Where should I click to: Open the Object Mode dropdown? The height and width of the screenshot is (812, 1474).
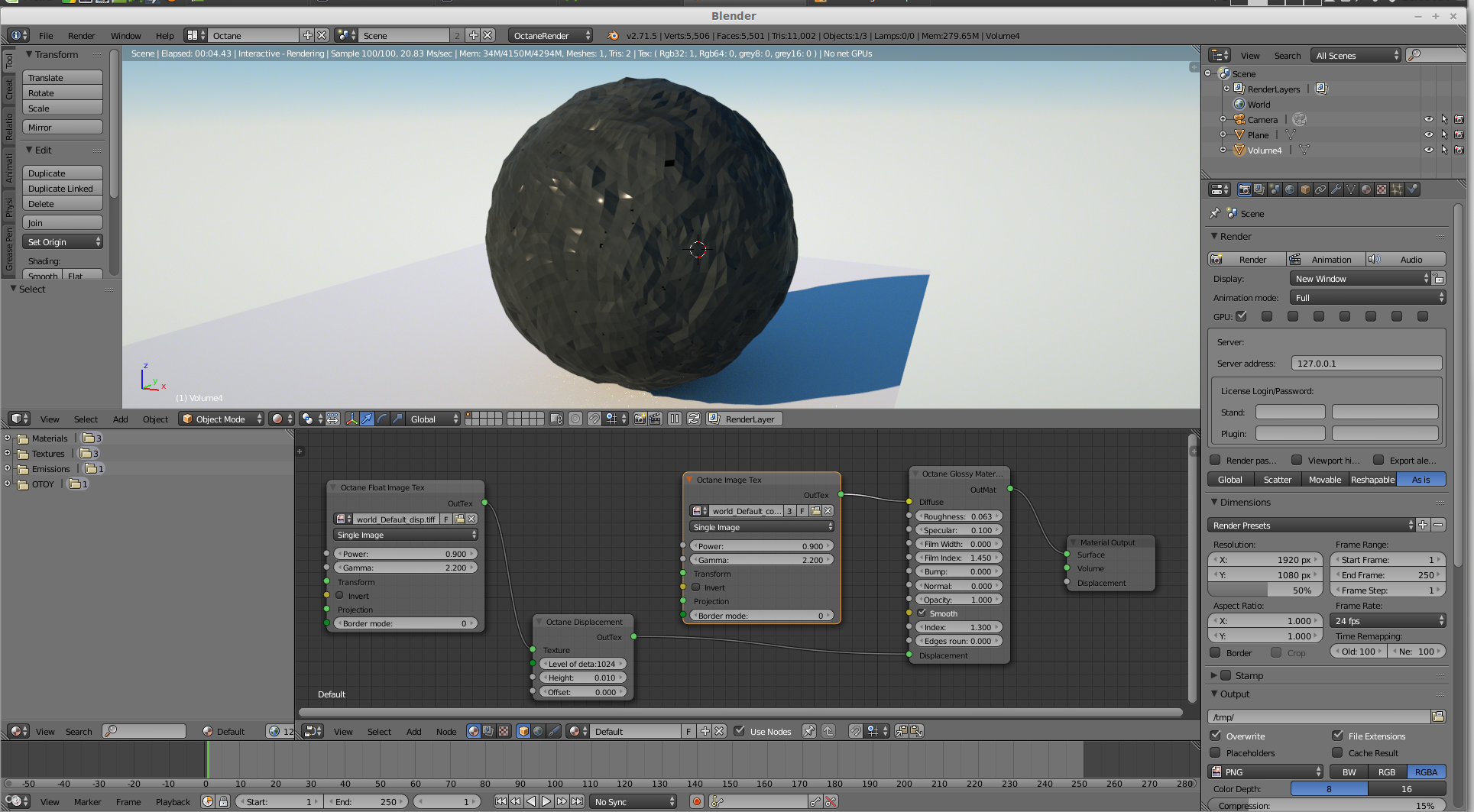(x=221, y=419)
